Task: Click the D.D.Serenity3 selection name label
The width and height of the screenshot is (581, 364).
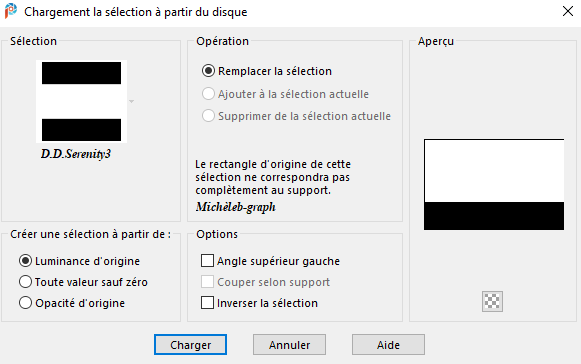Action: point(76,153)
